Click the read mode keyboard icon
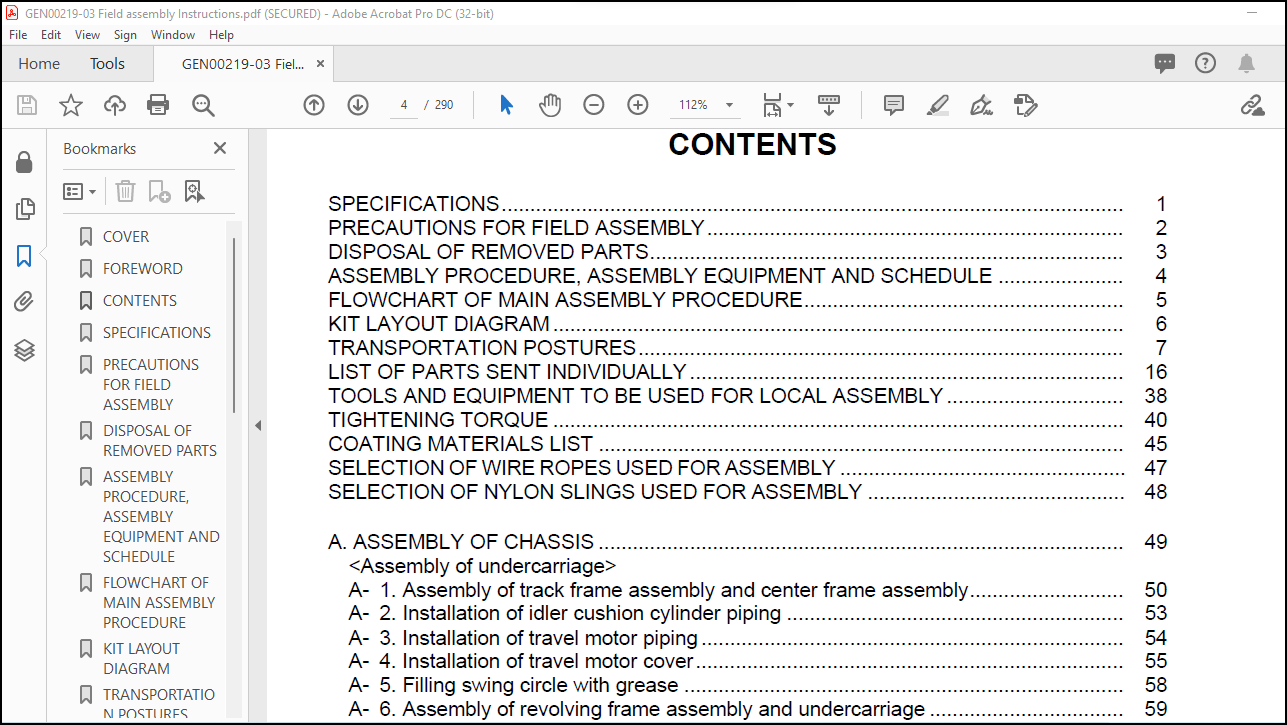 coord(829,104)
